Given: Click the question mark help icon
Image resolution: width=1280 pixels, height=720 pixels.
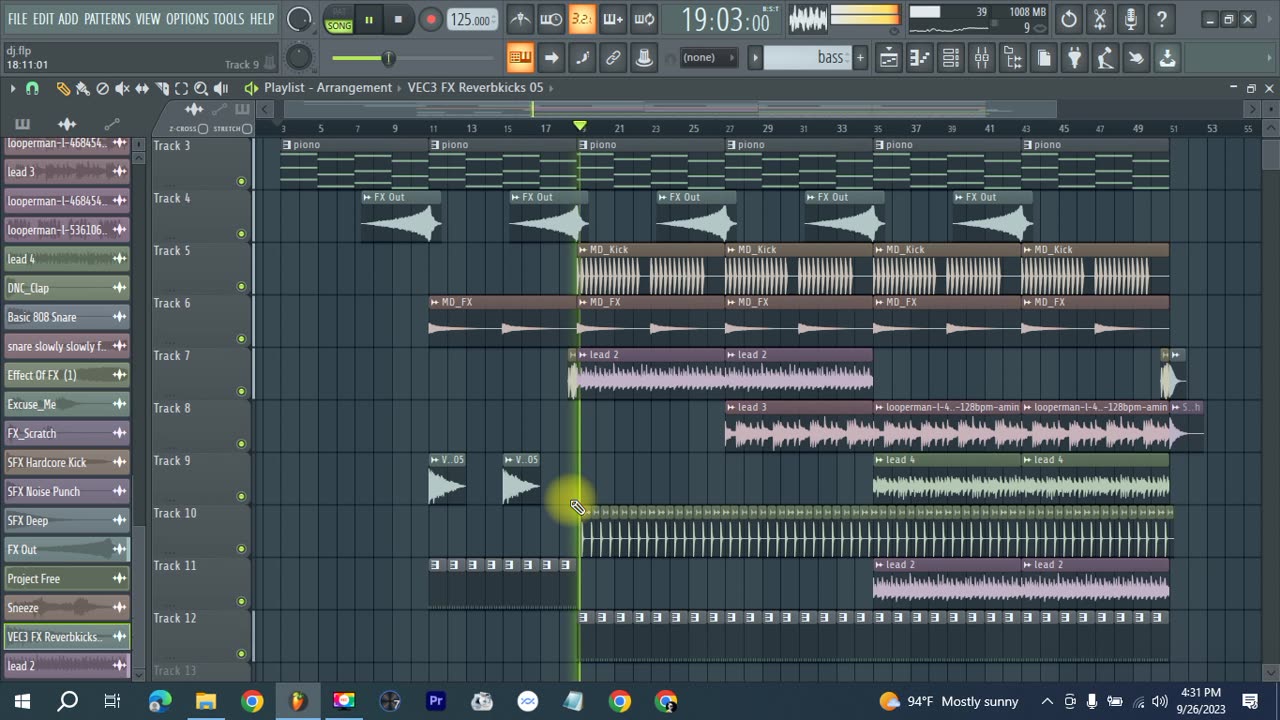Looking at the screenshot, I should (x=1162, y=19).
